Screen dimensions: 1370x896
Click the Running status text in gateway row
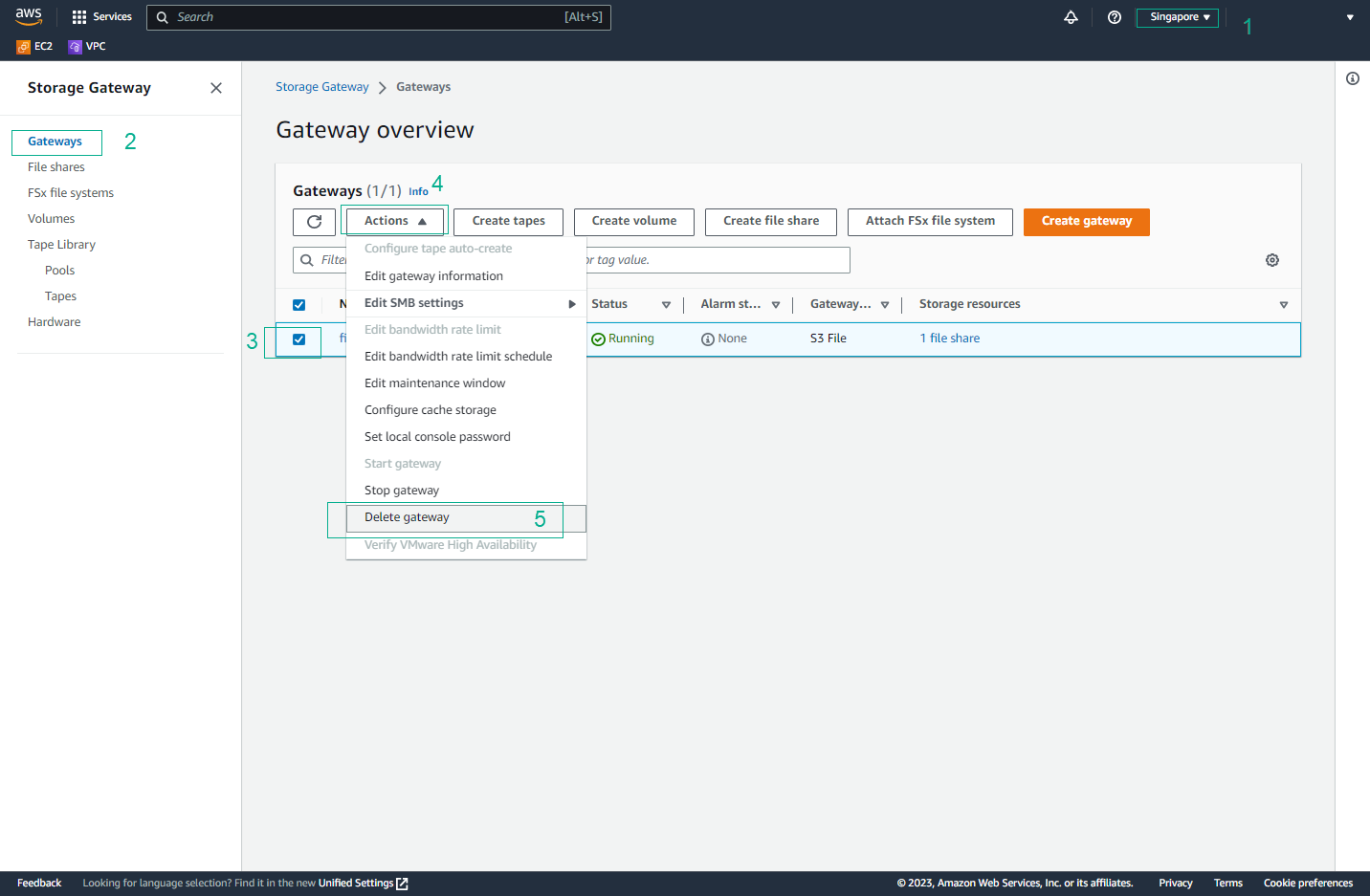click(x=631, y=339)
